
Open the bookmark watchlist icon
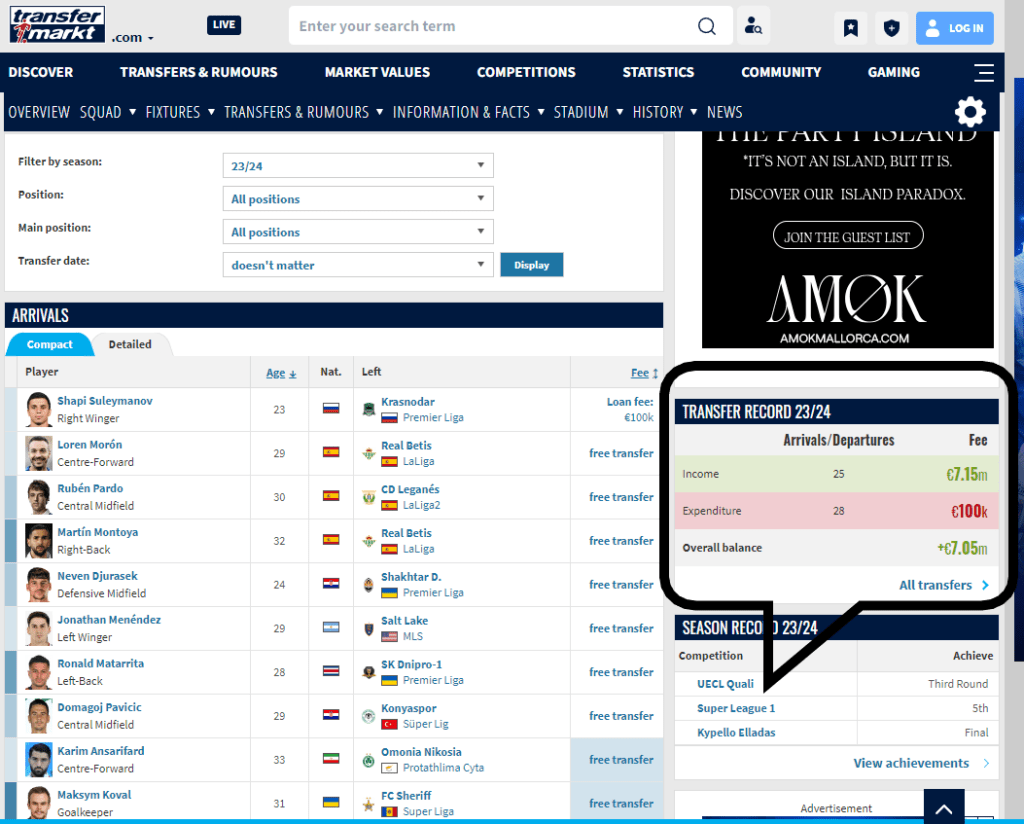pyautogui.click(x=850, y=28)
